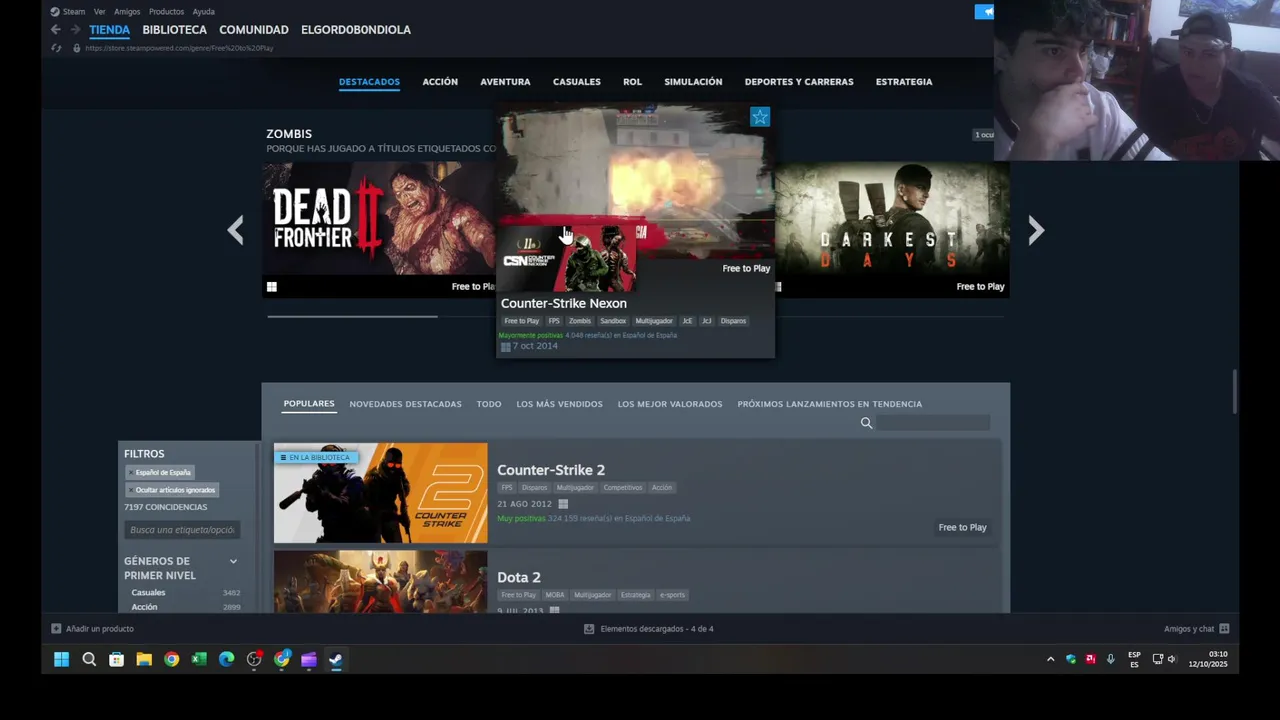Open the downloads icon in bottom bar
This screenshot has height=720, width=1280.
coord(589,629)
